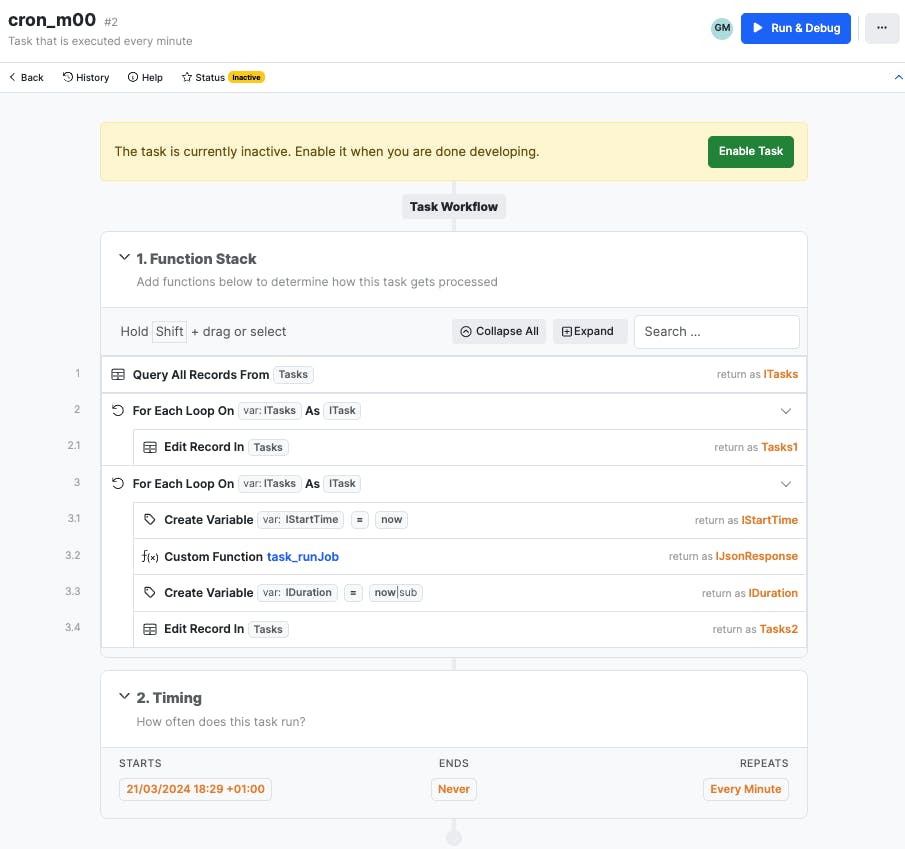This screenshot has width=905, height=849.
Task: Click the tag icon on lStartTime variable row
Action: (x=150, y=520)
